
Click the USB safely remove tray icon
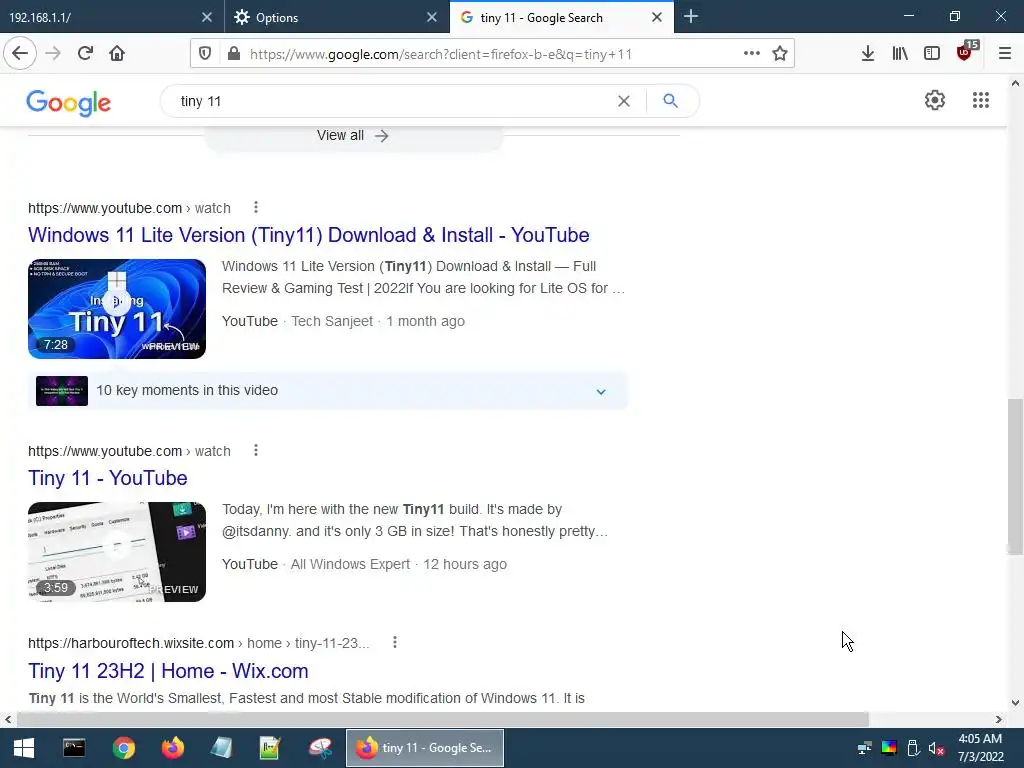click(x=913, y=748)
